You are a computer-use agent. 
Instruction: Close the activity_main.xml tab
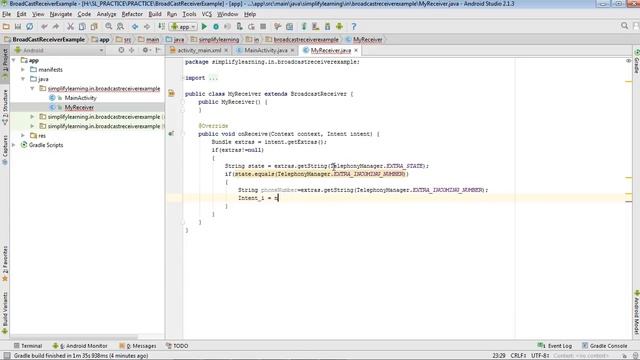(x=226, y=50)
